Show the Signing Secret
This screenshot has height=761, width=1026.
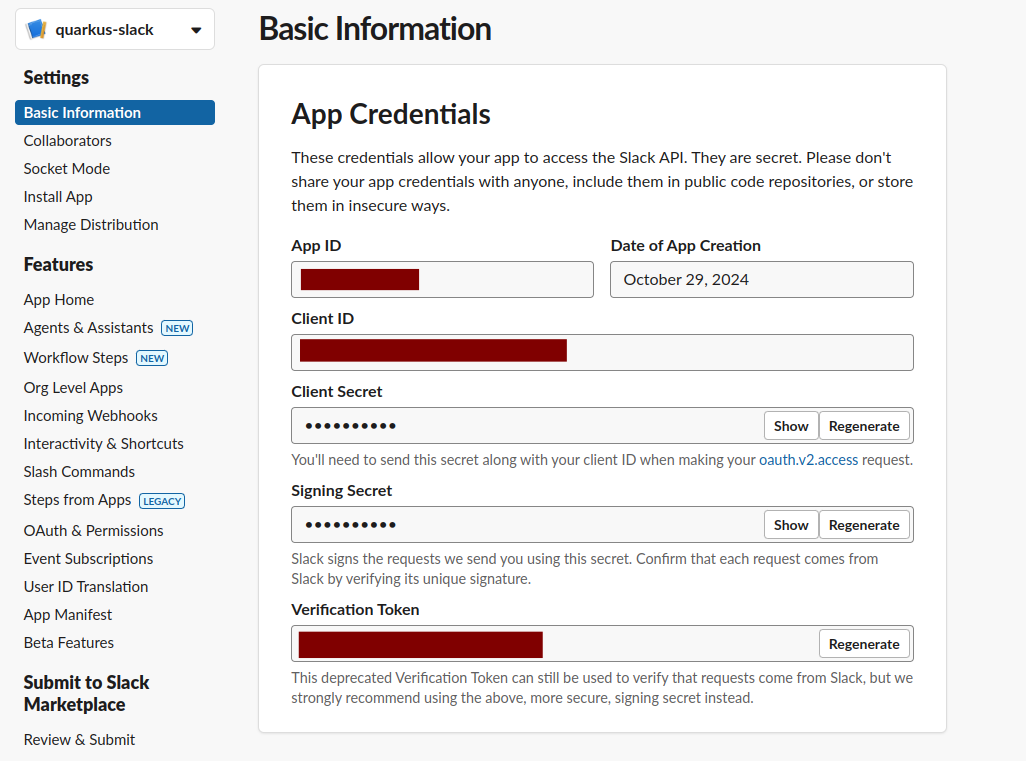[791, 525]
